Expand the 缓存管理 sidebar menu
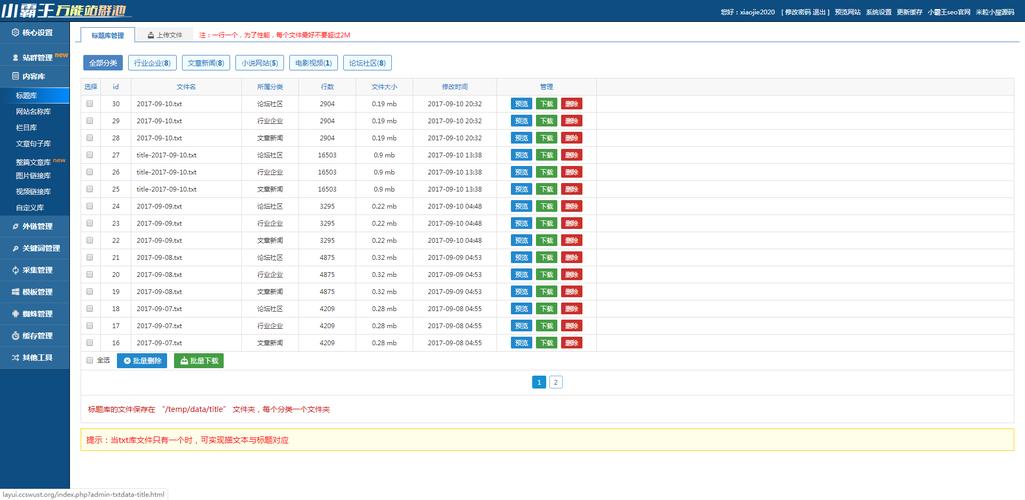The image size is (1025, 500). [x=37, y=336]
